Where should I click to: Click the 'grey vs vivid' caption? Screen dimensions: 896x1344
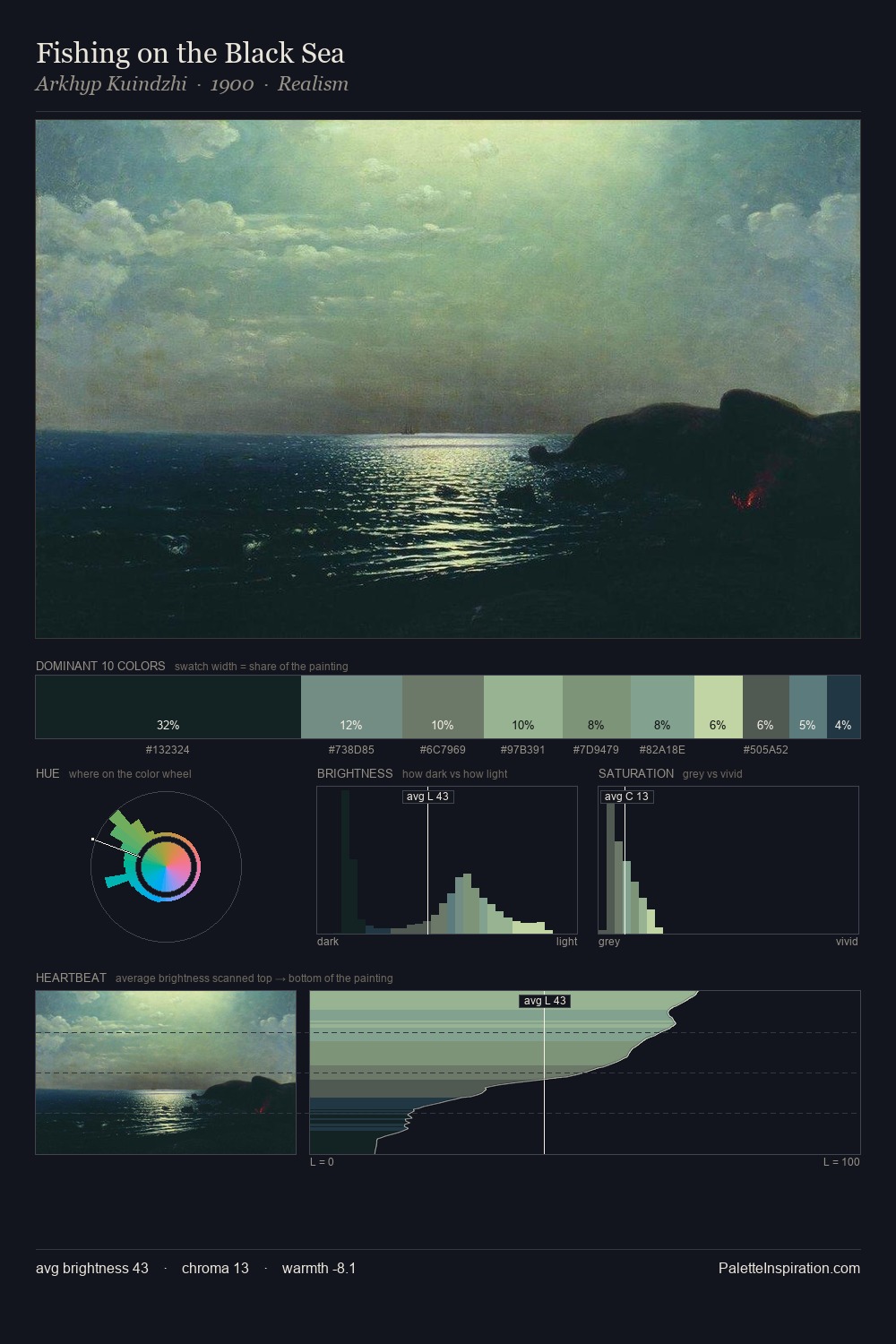tap(712, 774)
